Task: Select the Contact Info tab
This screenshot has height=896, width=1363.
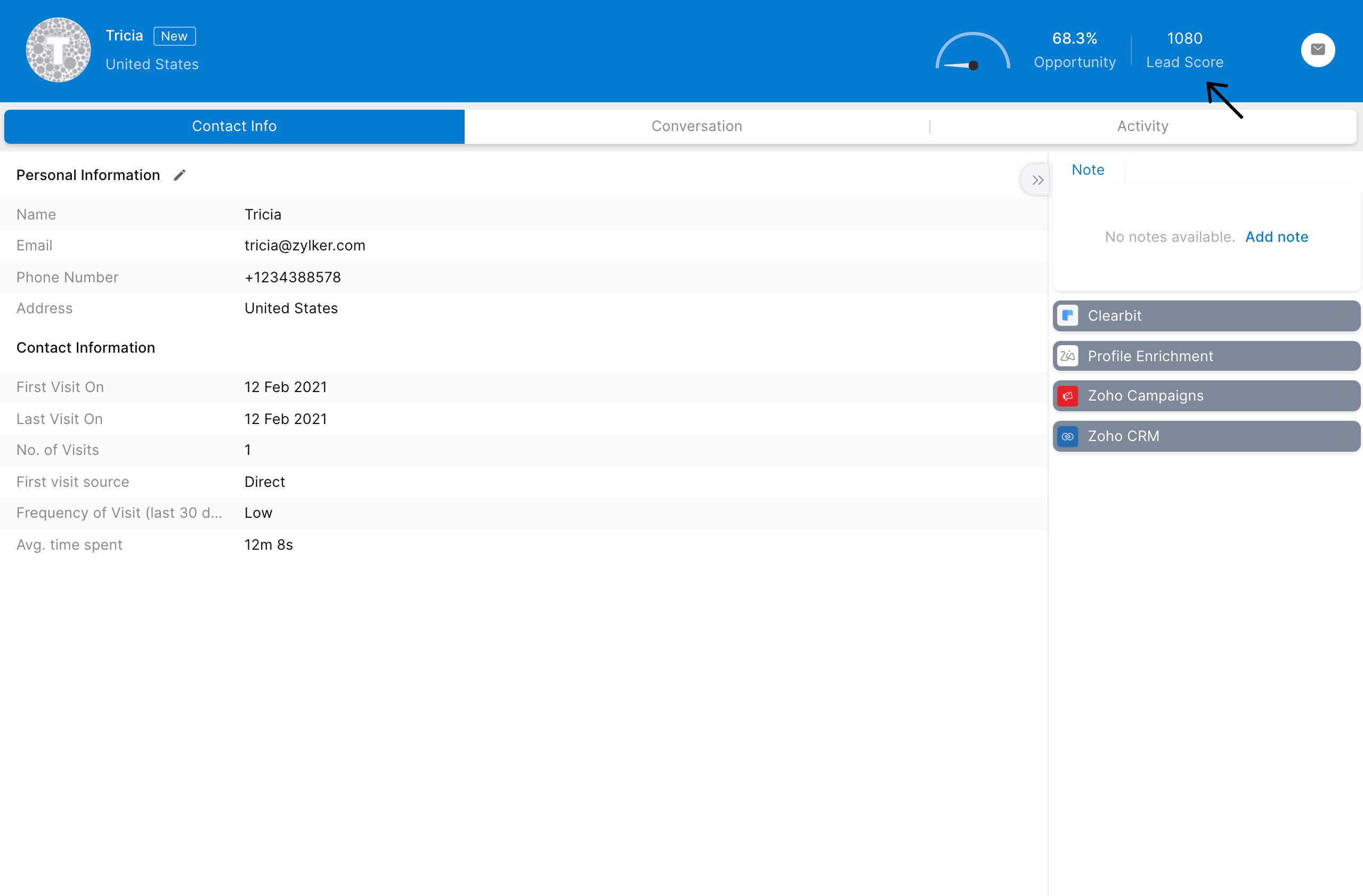Action: point(234,127)
